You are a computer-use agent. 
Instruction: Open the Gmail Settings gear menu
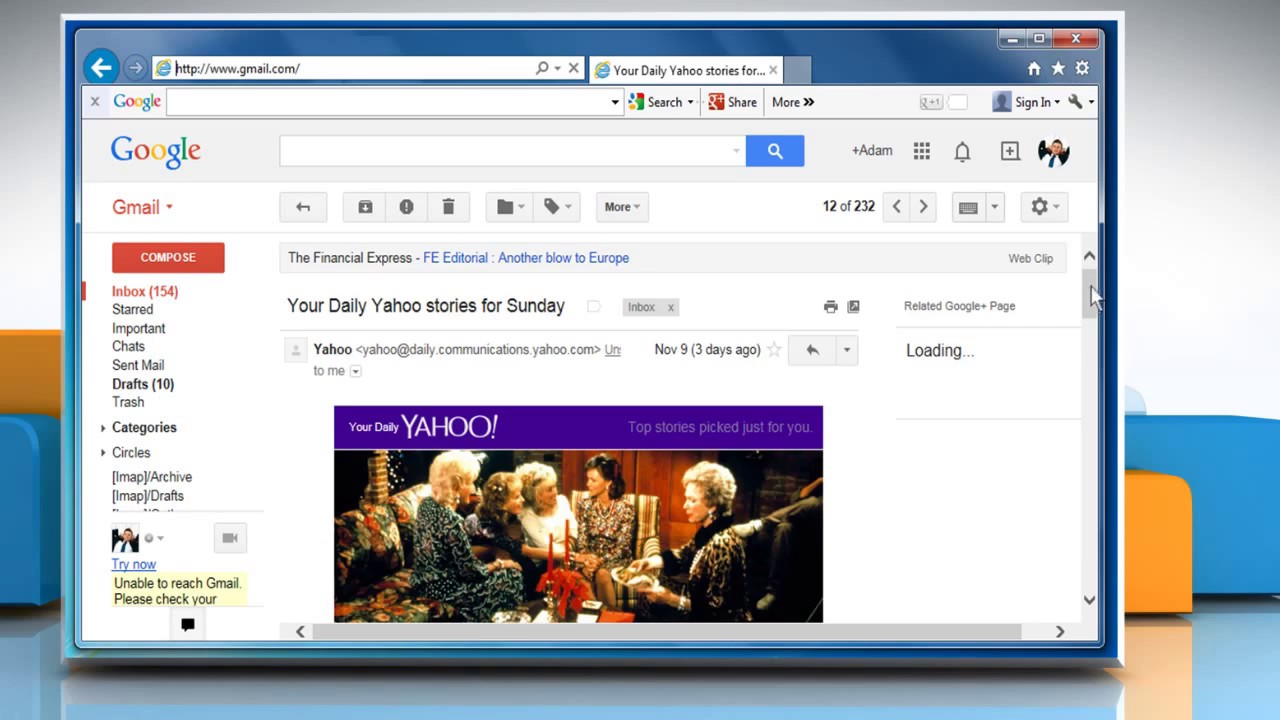pyautogui.click(x=1045, y=207)
